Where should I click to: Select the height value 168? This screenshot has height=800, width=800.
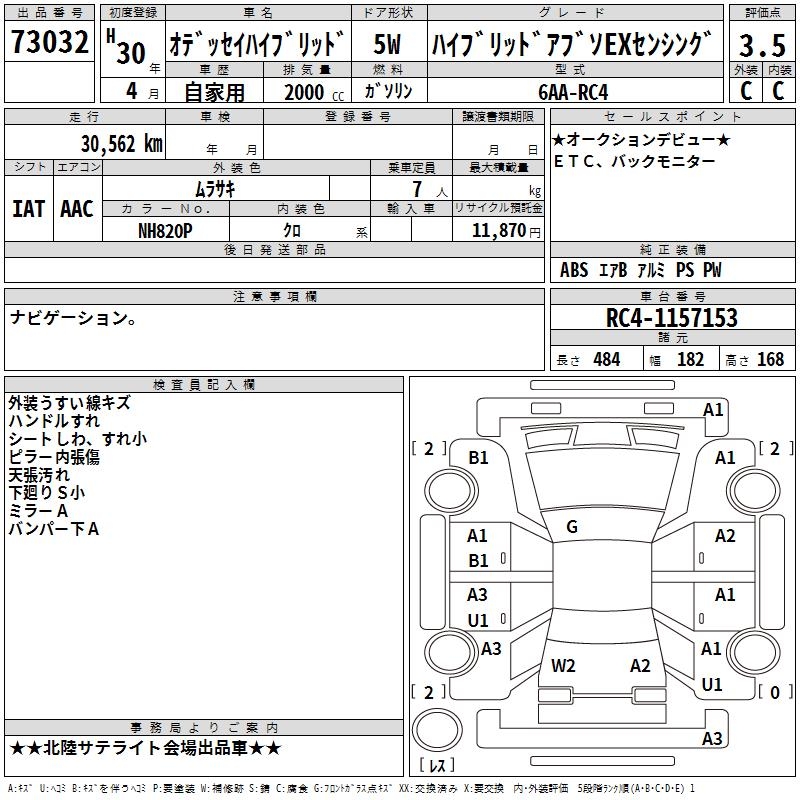[x=770, y=359]
